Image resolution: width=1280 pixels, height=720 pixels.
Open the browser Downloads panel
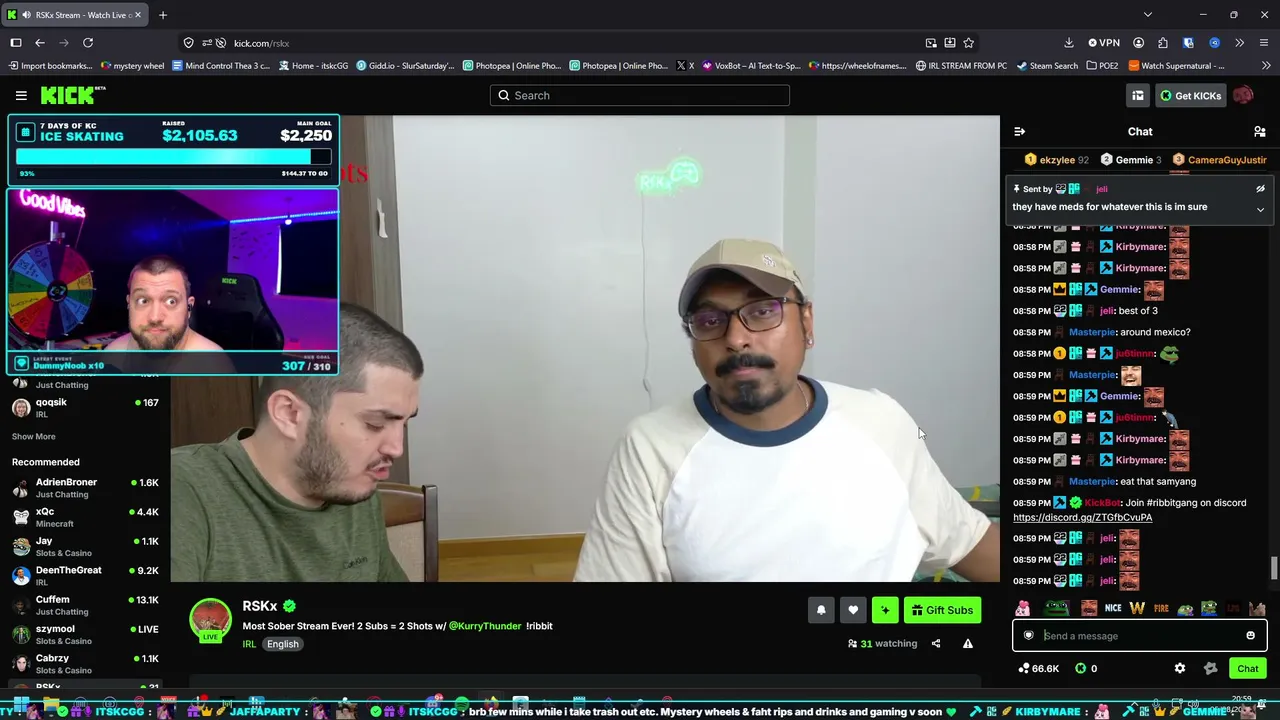coord(1069,43)
